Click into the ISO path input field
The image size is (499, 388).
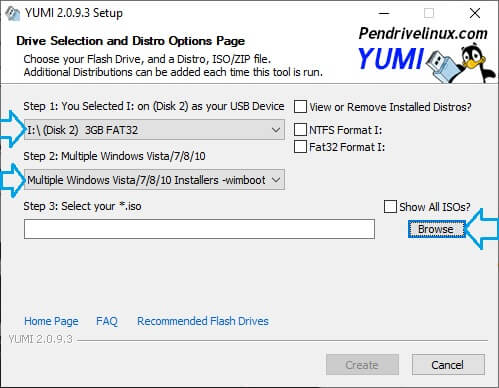pyautogui.click(x=199, y=229)
